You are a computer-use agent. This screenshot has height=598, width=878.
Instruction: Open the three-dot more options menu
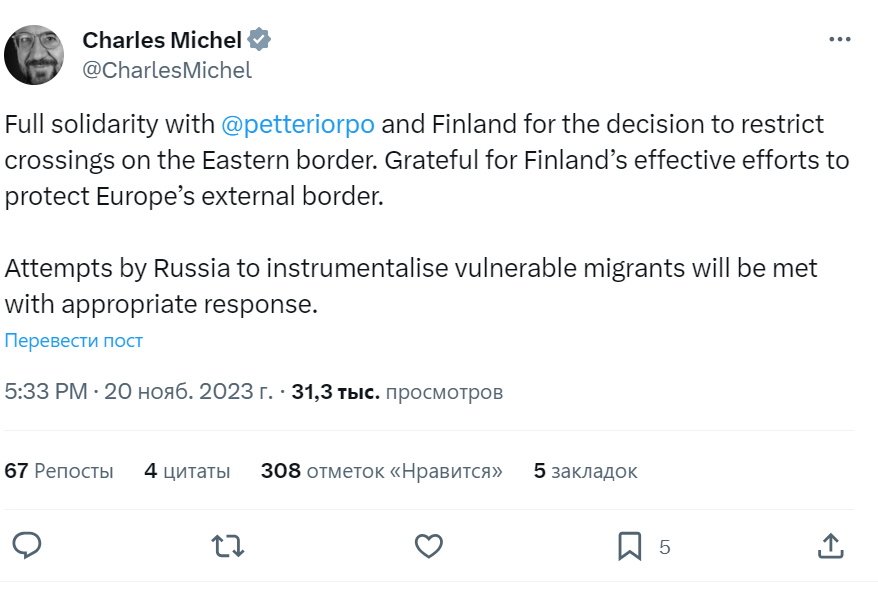click(x=840, y=40)
